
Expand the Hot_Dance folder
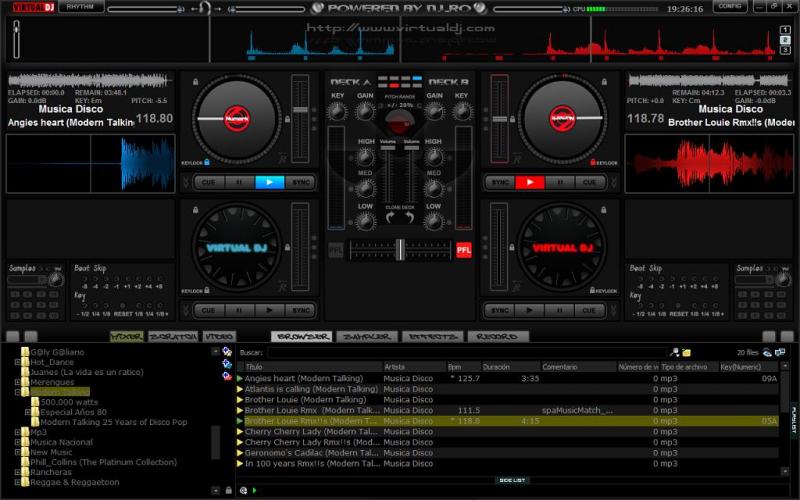(17, 362)
